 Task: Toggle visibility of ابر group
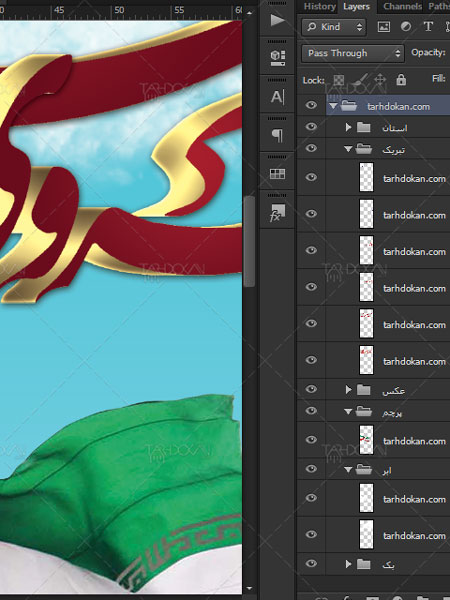tap(311, 469)
